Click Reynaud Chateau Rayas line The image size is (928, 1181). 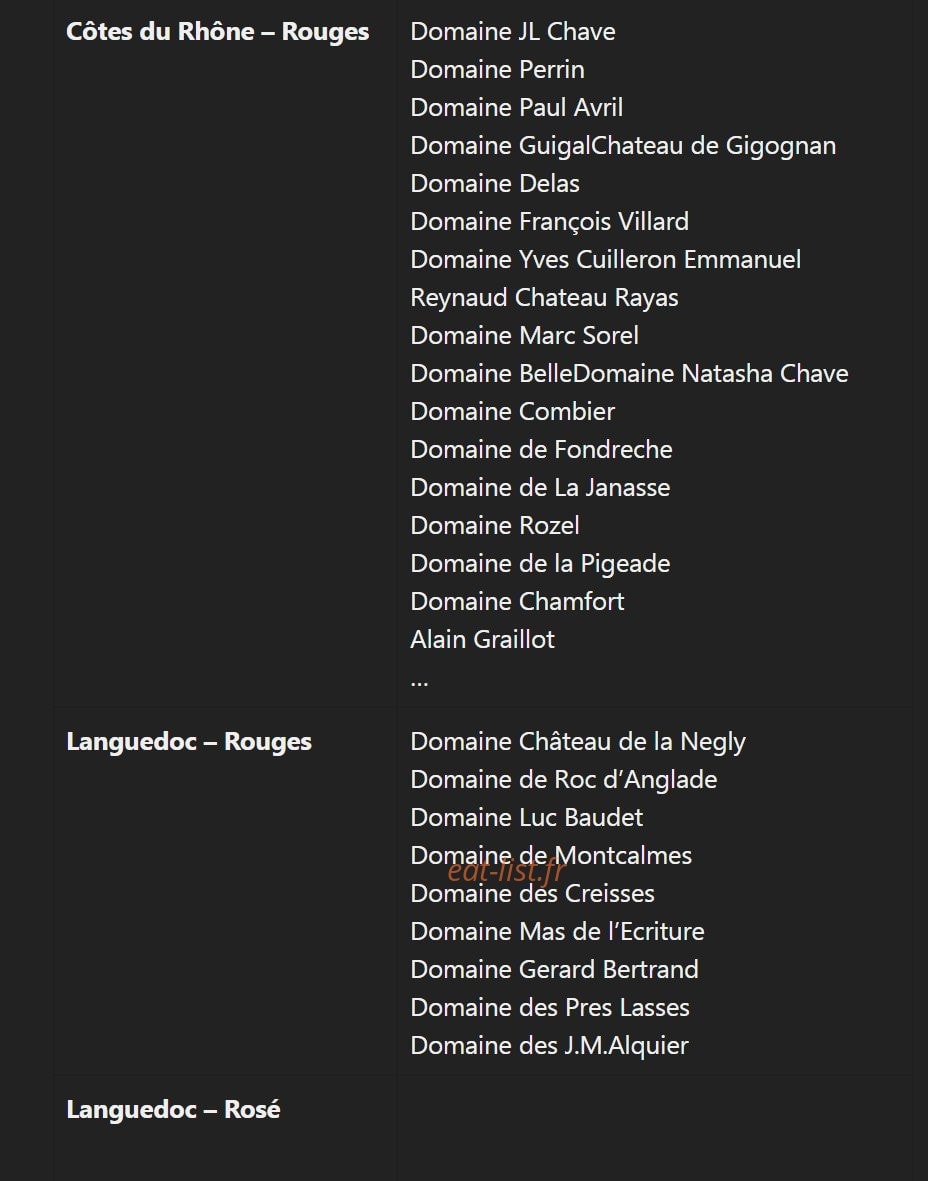[545, 298]
